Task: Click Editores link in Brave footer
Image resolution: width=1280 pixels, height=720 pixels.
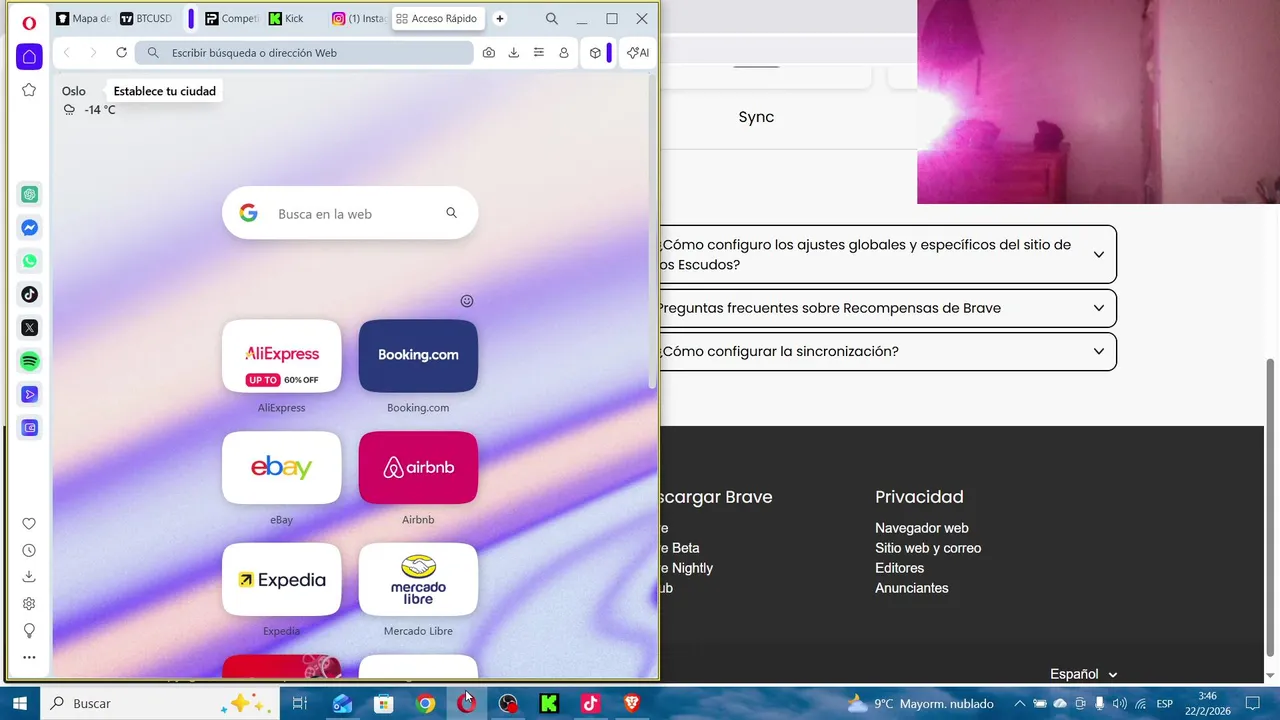Action: [x=899, y=568]
